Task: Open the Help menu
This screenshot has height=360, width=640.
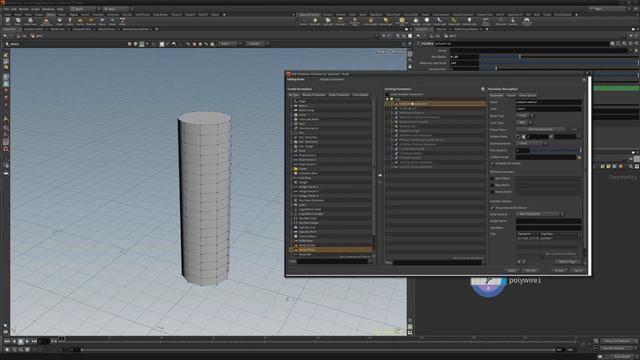Action: pyautogui.click(x=60, y=9)
